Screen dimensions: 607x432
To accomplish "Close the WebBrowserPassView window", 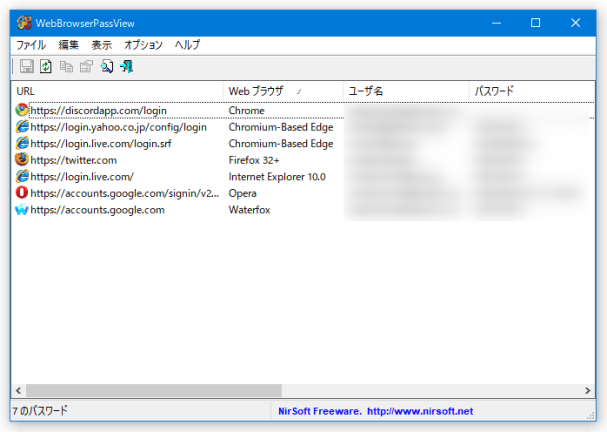I will point(576,23).
